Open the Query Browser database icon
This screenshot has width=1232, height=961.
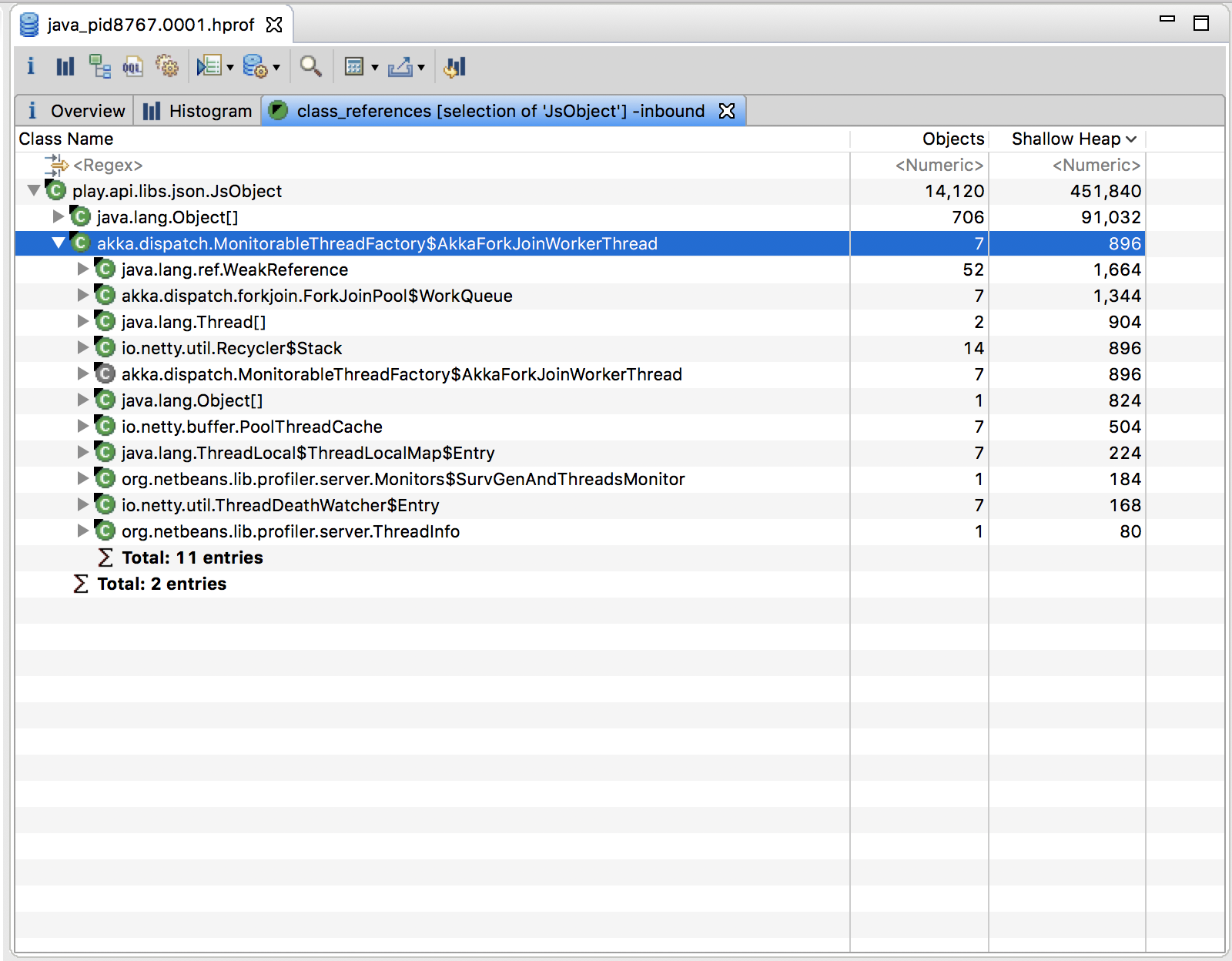click(255, 66)
